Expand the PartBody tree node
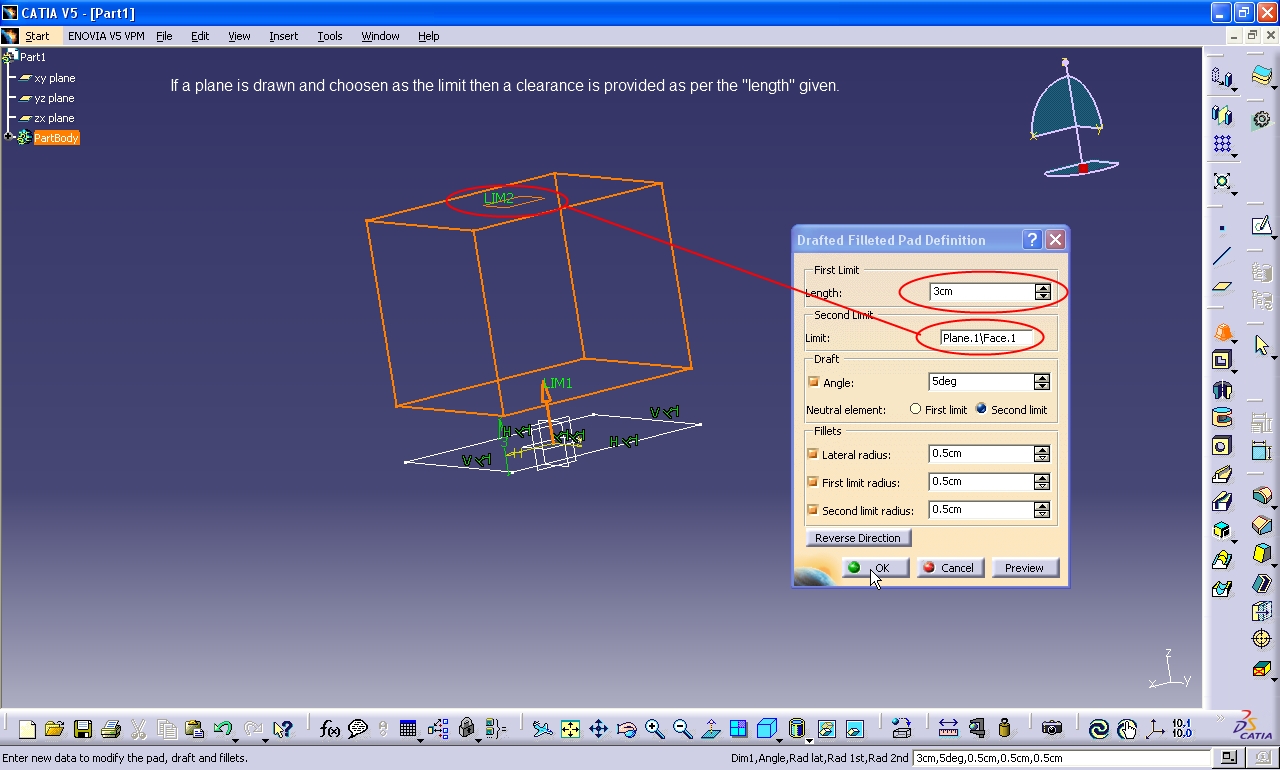1280x770 pixels. pyautogui.click(x=9, y=137)
